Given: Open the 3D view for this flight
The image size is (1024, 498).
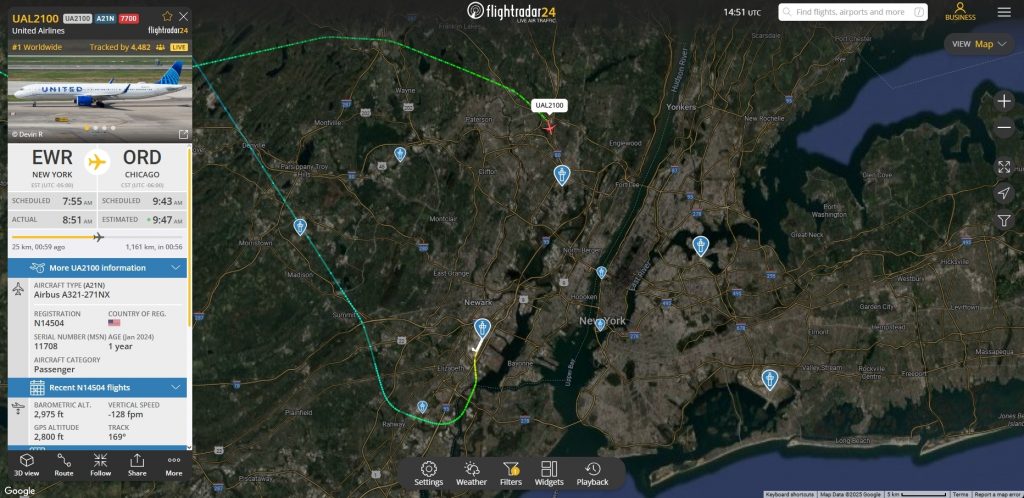Looking at the screenshot, I should pos(26,465).
